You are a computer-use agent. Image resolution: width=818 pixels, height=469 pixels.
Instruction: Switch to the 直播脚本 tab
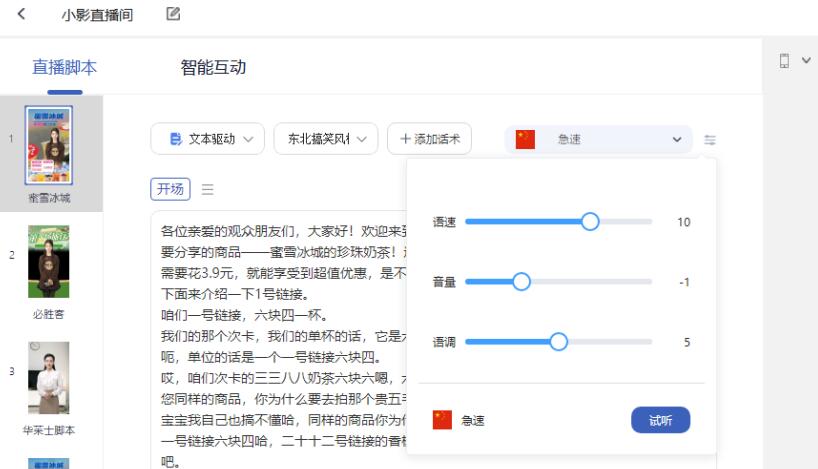[x=64, y=67]
